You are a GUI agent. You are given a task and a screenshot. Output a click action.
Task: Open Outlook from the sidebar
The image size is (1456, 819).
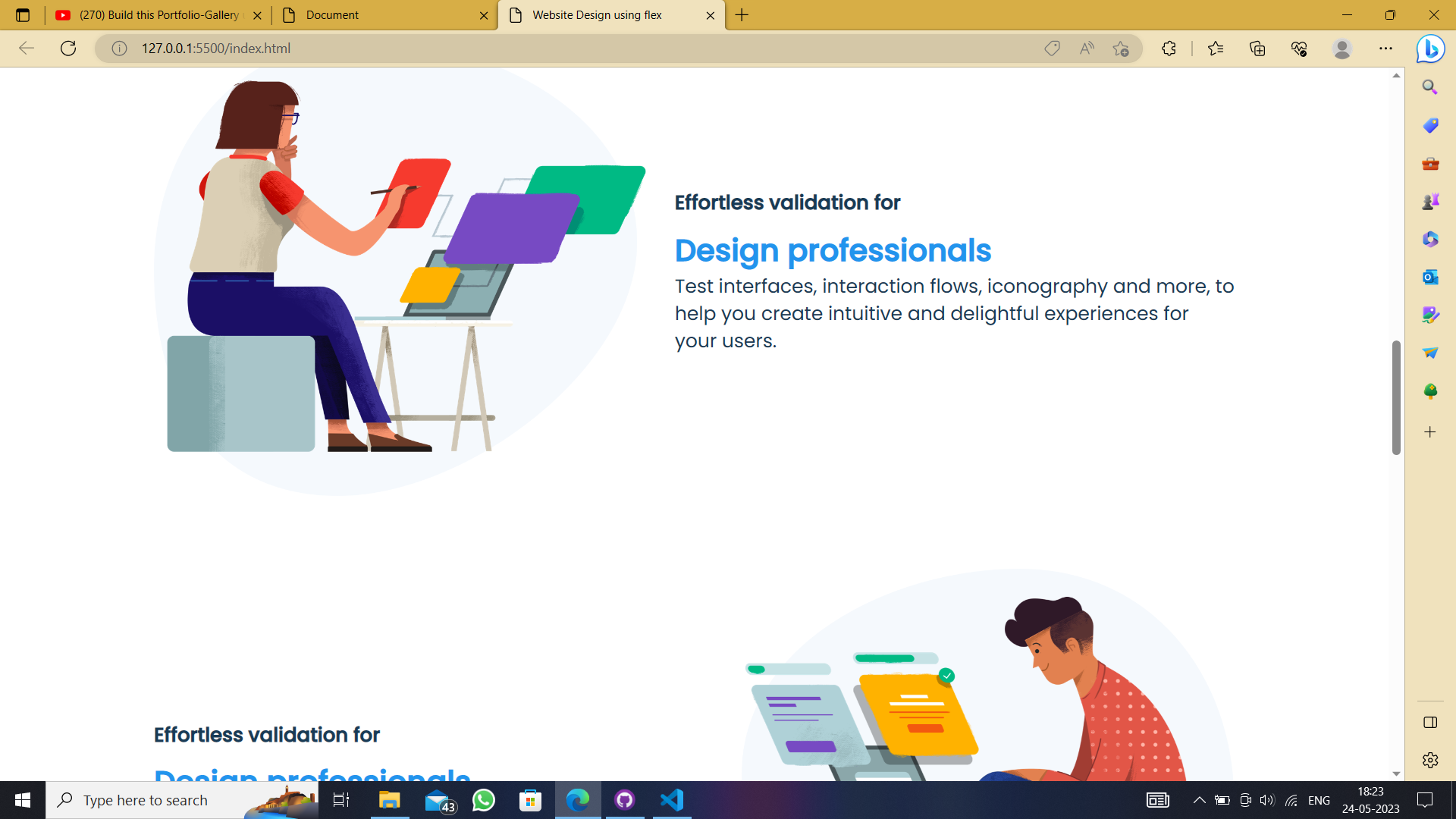click(1430, 277)
